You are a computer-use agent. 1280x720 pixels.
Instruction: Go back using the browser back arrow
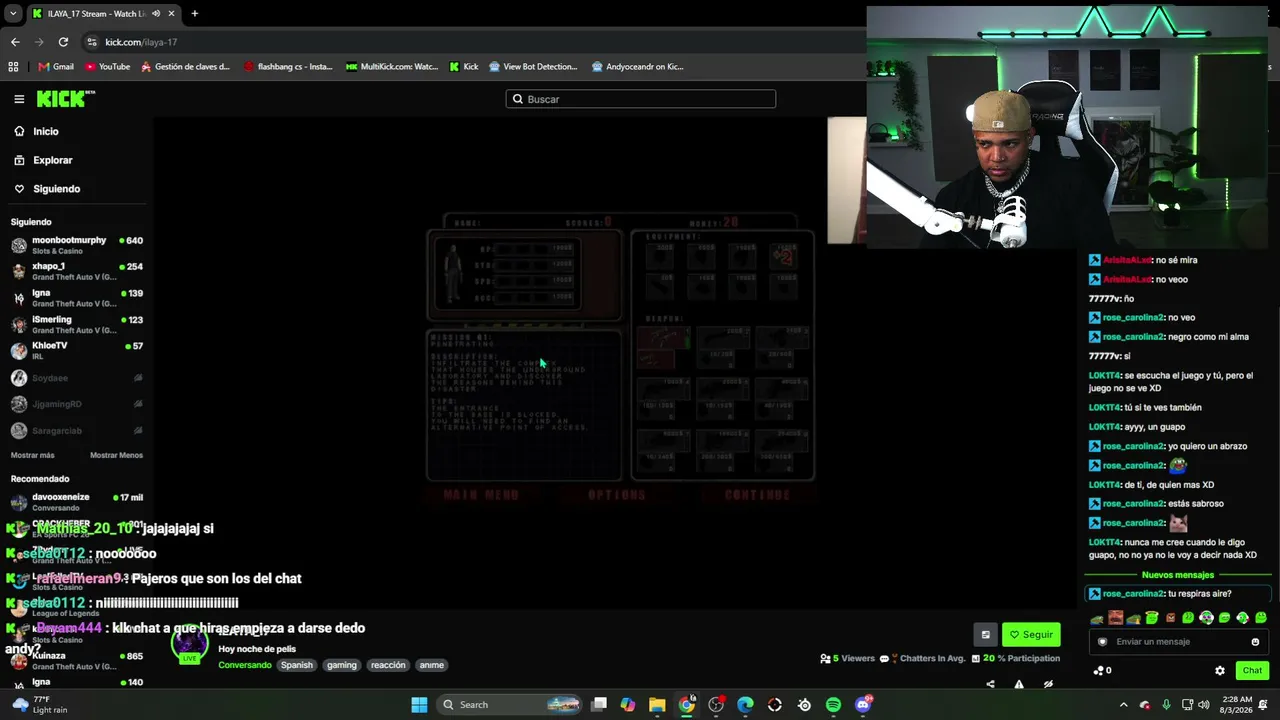[15, 42]
